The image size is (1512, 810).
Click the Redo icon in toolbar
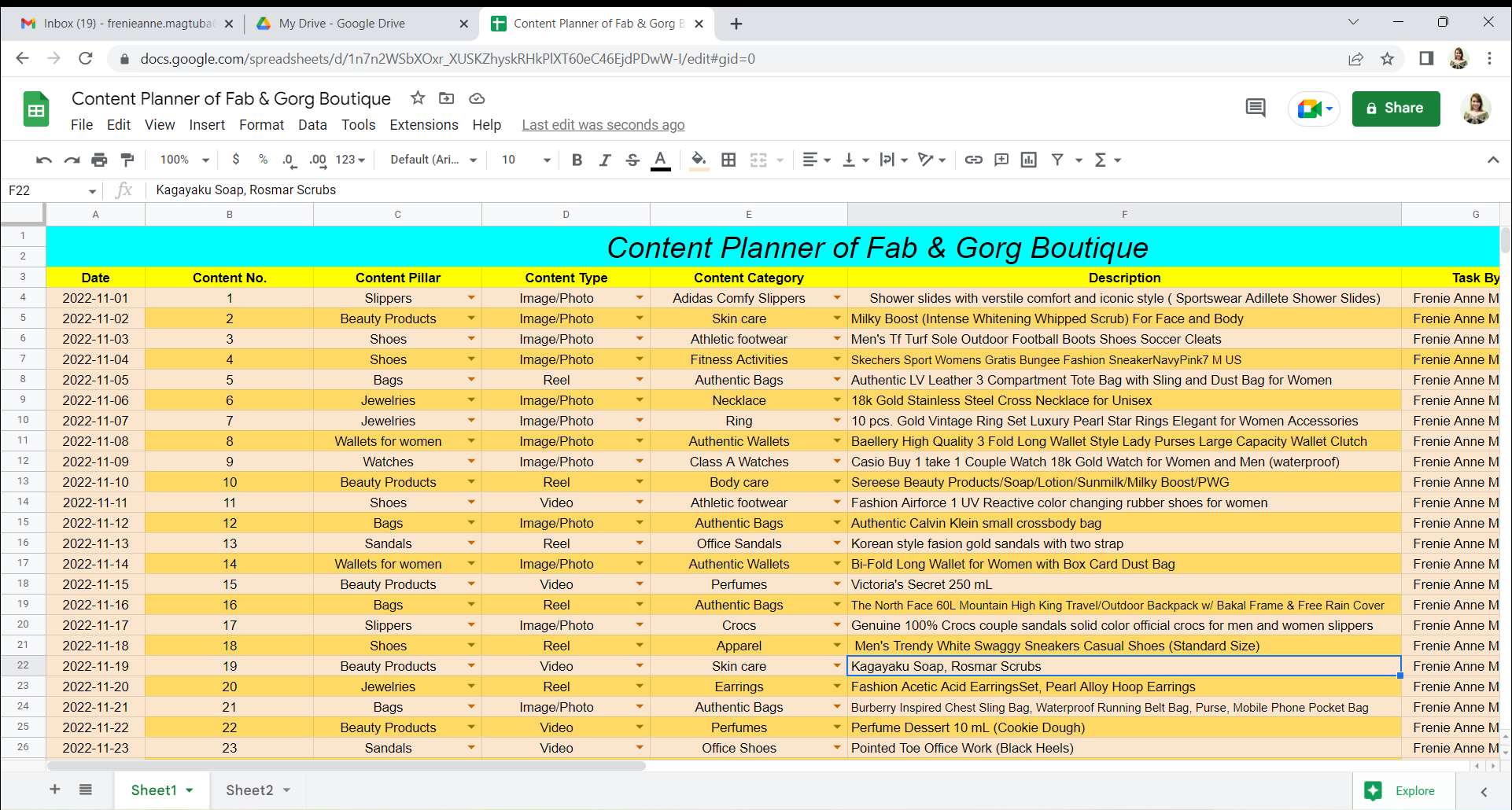click(72, 160)
